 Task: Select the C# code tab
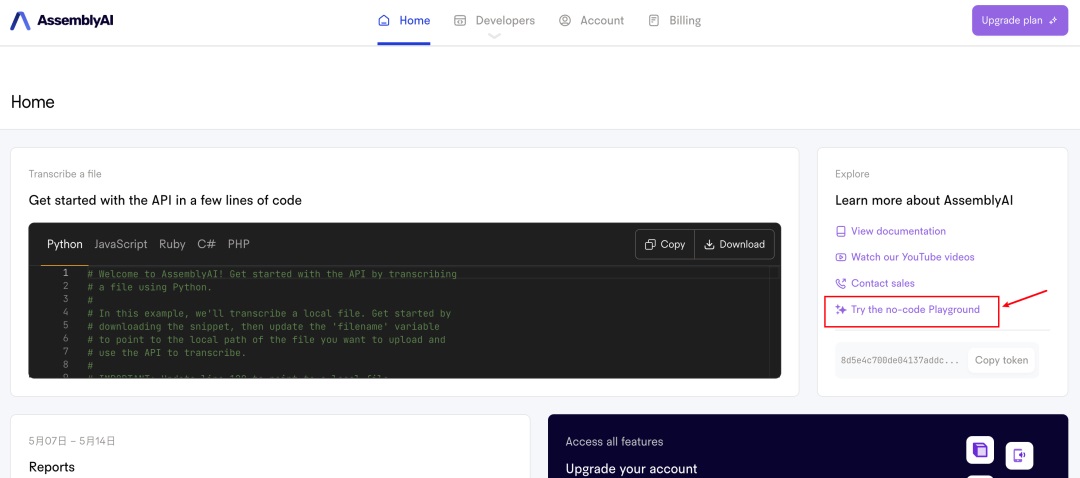tap(207, 245)
